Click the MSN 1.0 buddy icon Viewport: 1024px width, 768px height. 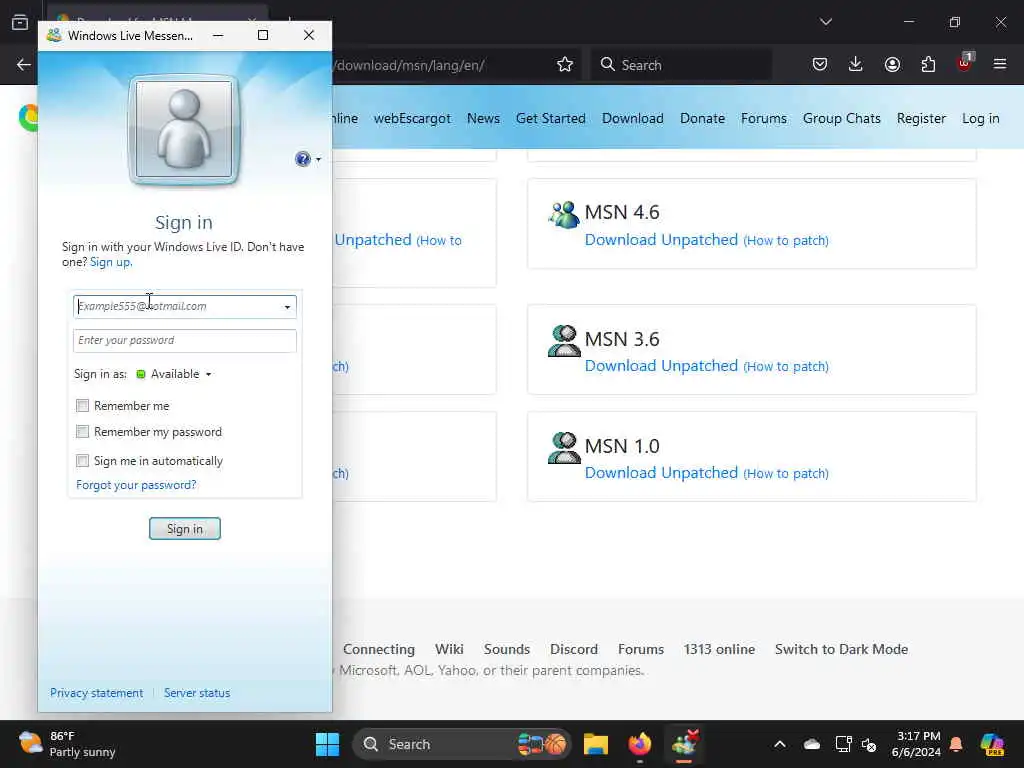(x=564, y=447)
